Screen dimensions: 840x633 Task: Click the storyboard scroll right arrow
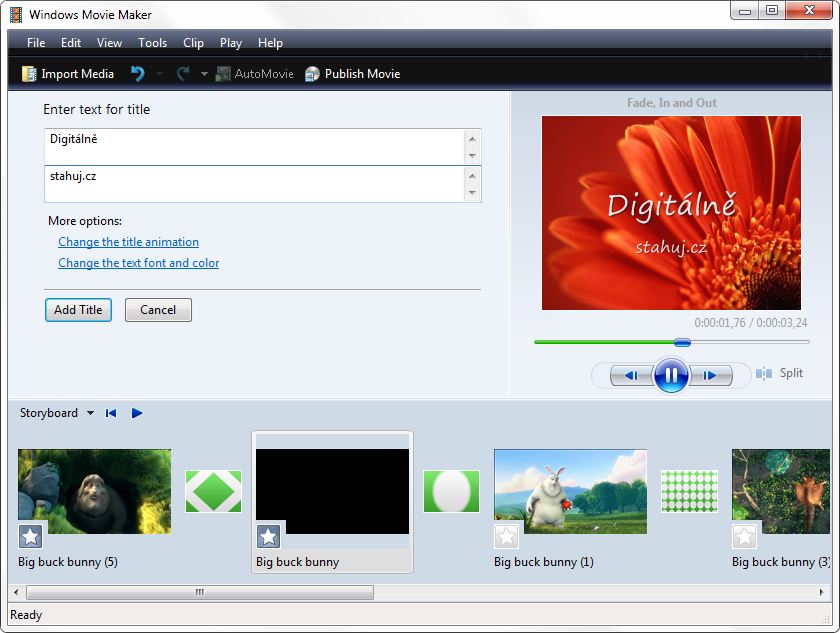[821, 592]
